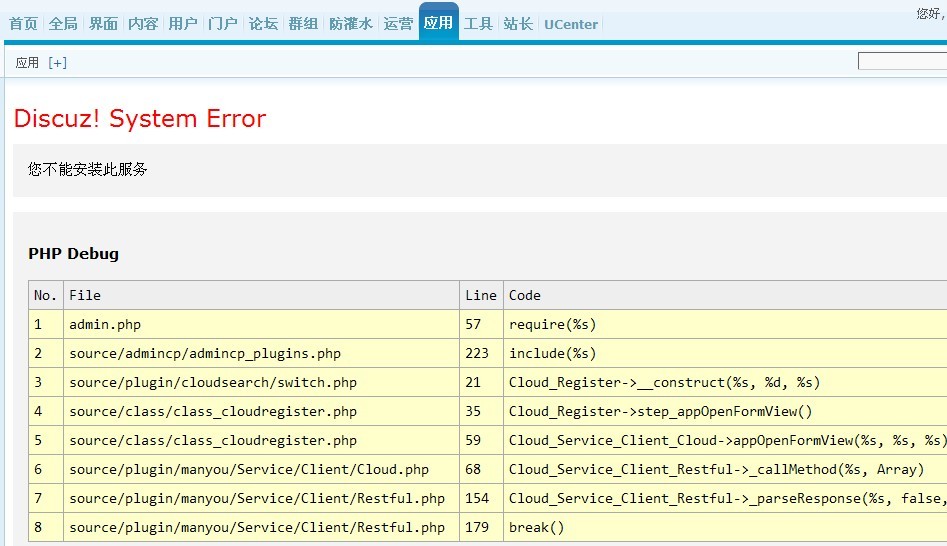Select the include(%s) code cell

(725, 353)
